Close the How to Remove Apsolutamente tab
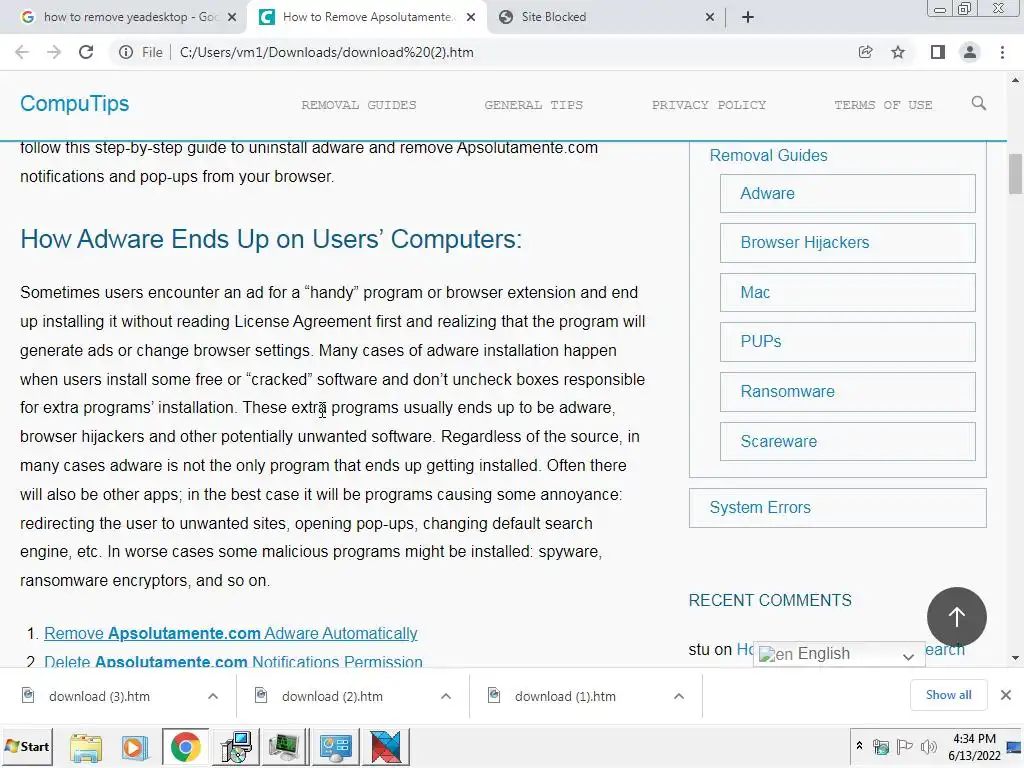Viewport: 1024px width, 768px height. pos(471,17)
